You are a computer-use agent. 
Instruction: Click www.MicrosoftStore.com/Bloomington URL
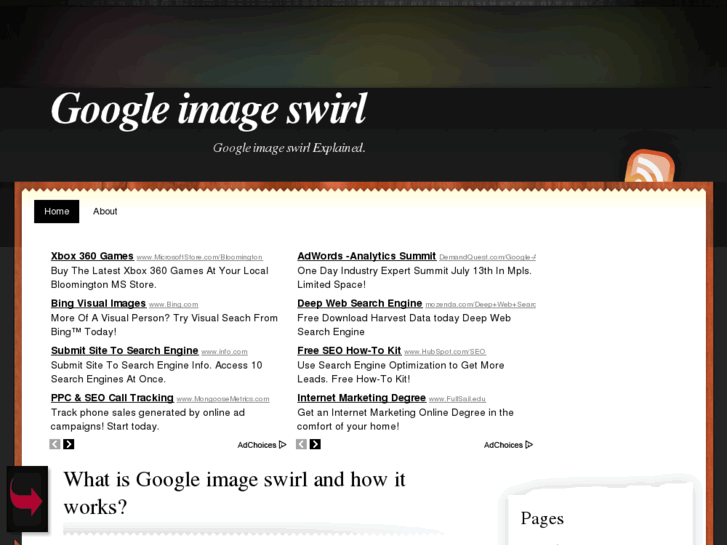200,257
